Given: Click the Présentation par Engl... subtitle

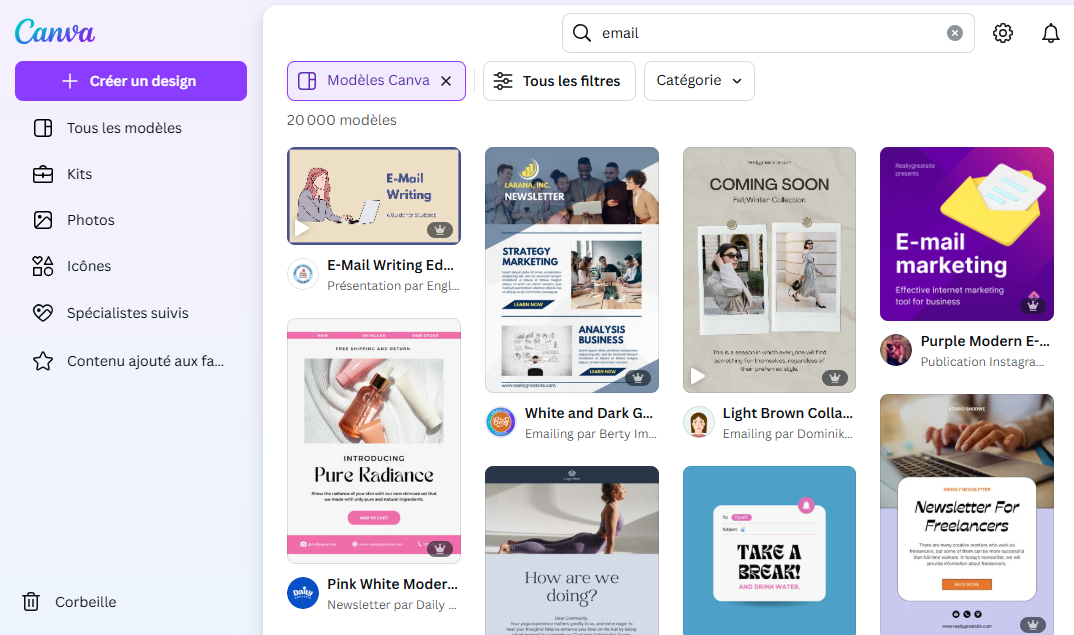Looking at the screenshot, I should pyautogui.click(x=393, y=286).
